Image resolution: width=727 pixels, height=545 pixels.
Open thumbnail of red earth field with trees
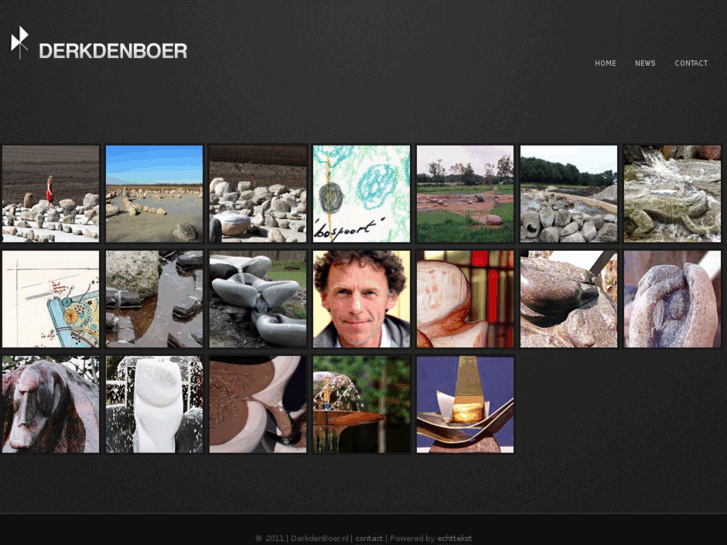[x=465, y=193]
